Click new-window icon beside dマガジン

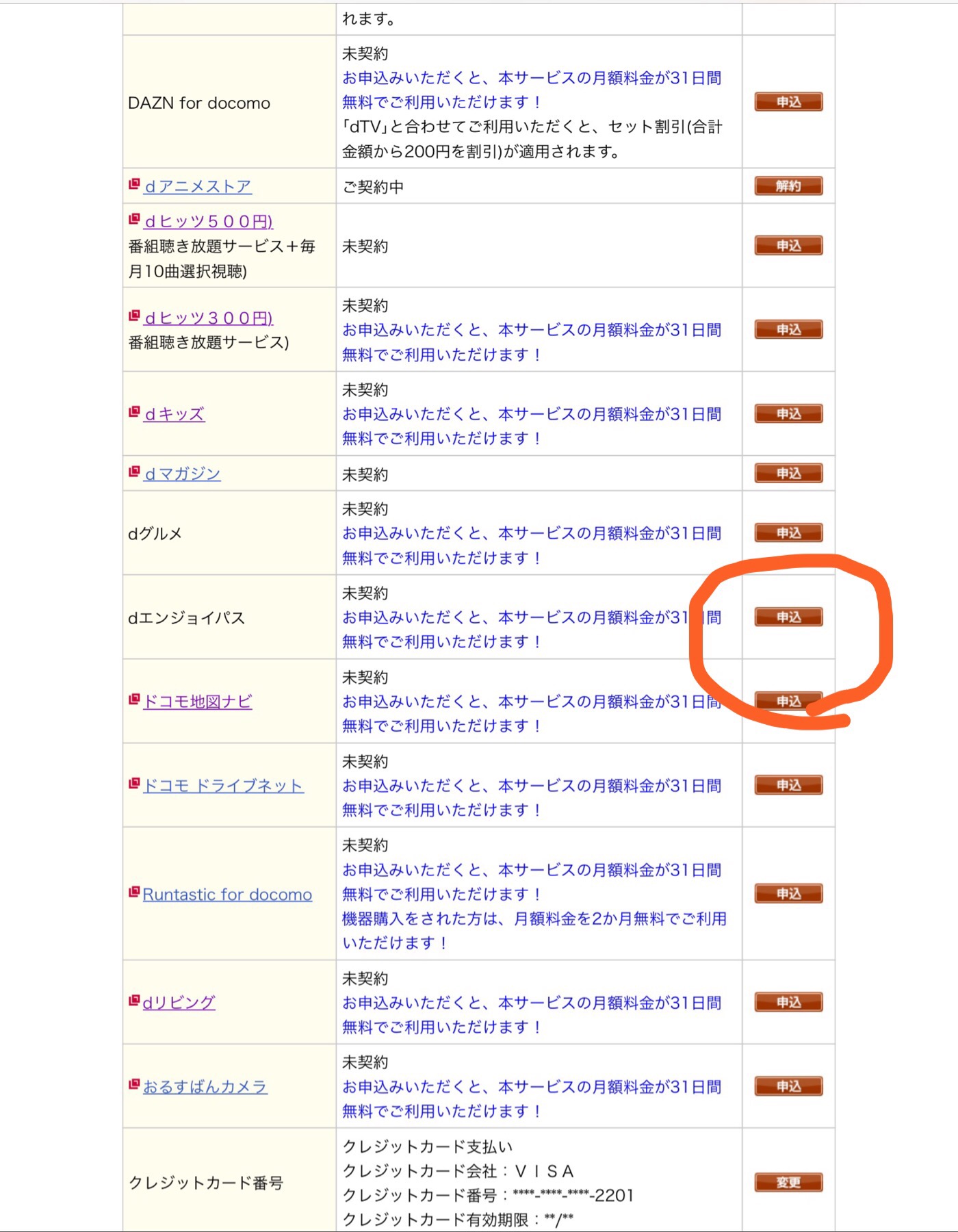135,472
